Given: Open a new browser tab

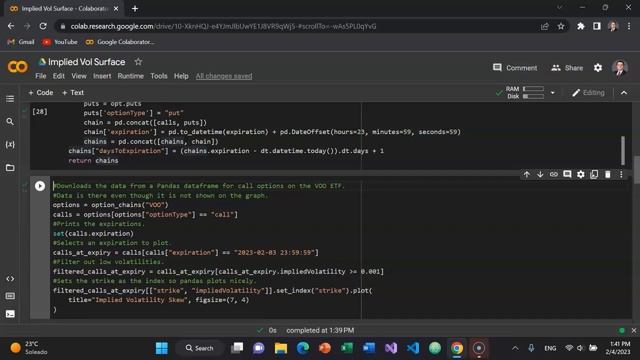Looking at the screenshot, I should point(135,9).
